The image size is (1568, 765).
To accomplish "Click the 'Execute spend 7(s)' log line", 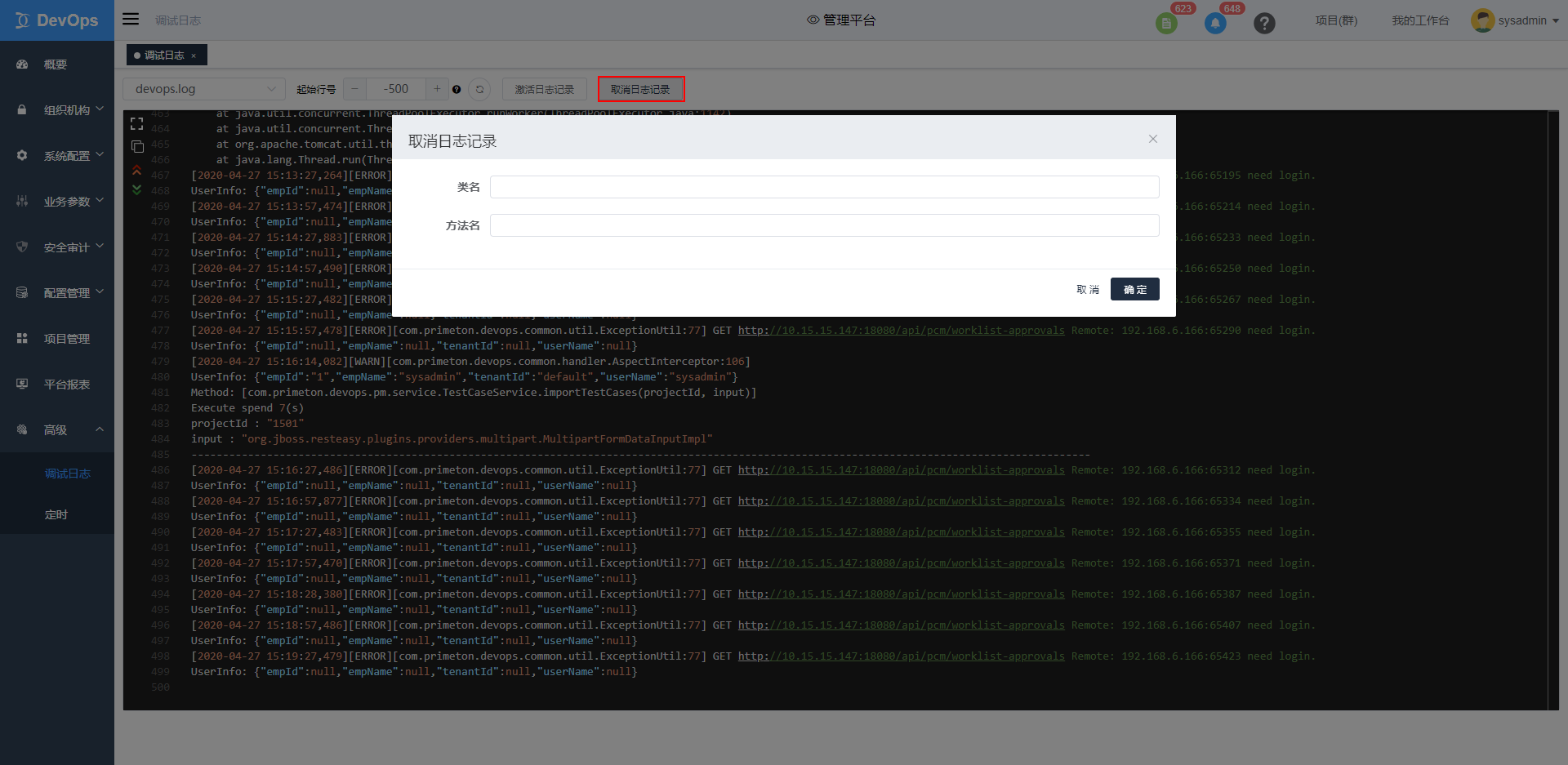I will (x=247, y=408).
